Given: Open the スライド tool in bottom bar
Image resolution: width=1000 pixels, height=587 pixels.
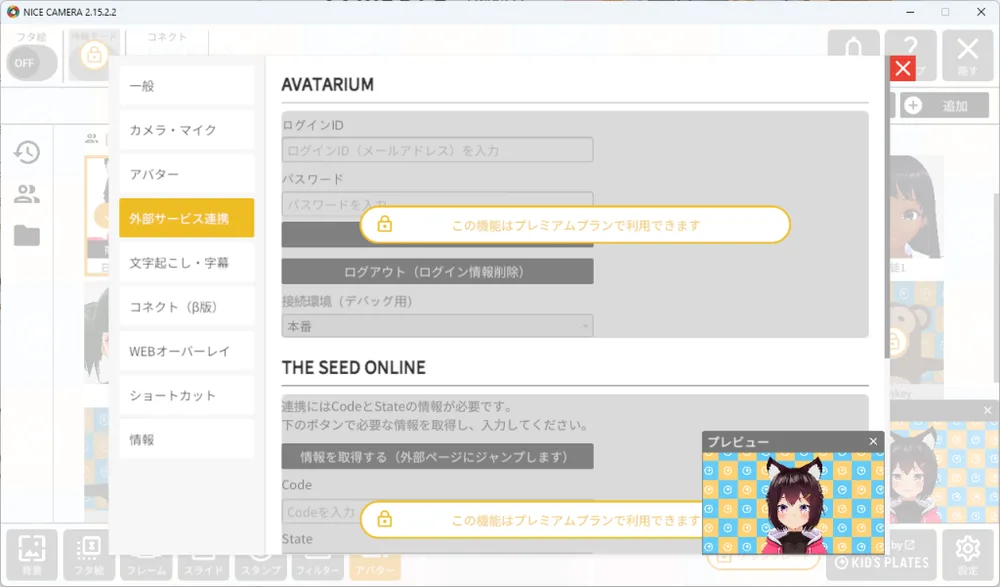Looking at the screenshot, I should point(203,567).
